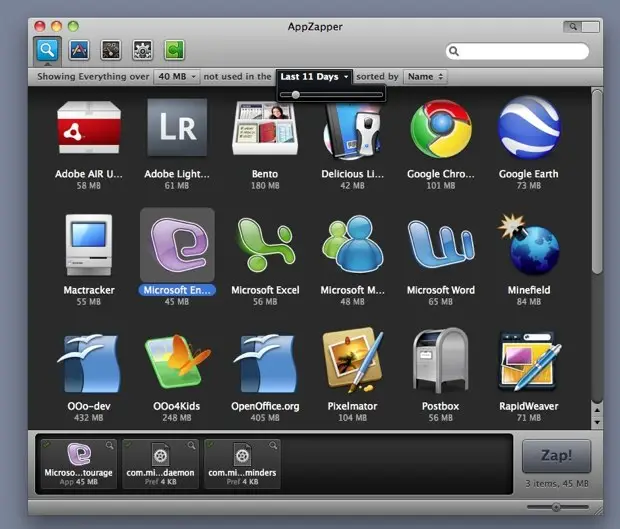This screenshot has width=620, height=529.
Task: Reveal Microso...tourage file with magnifier icon
Action: click(x=110, y=446)
